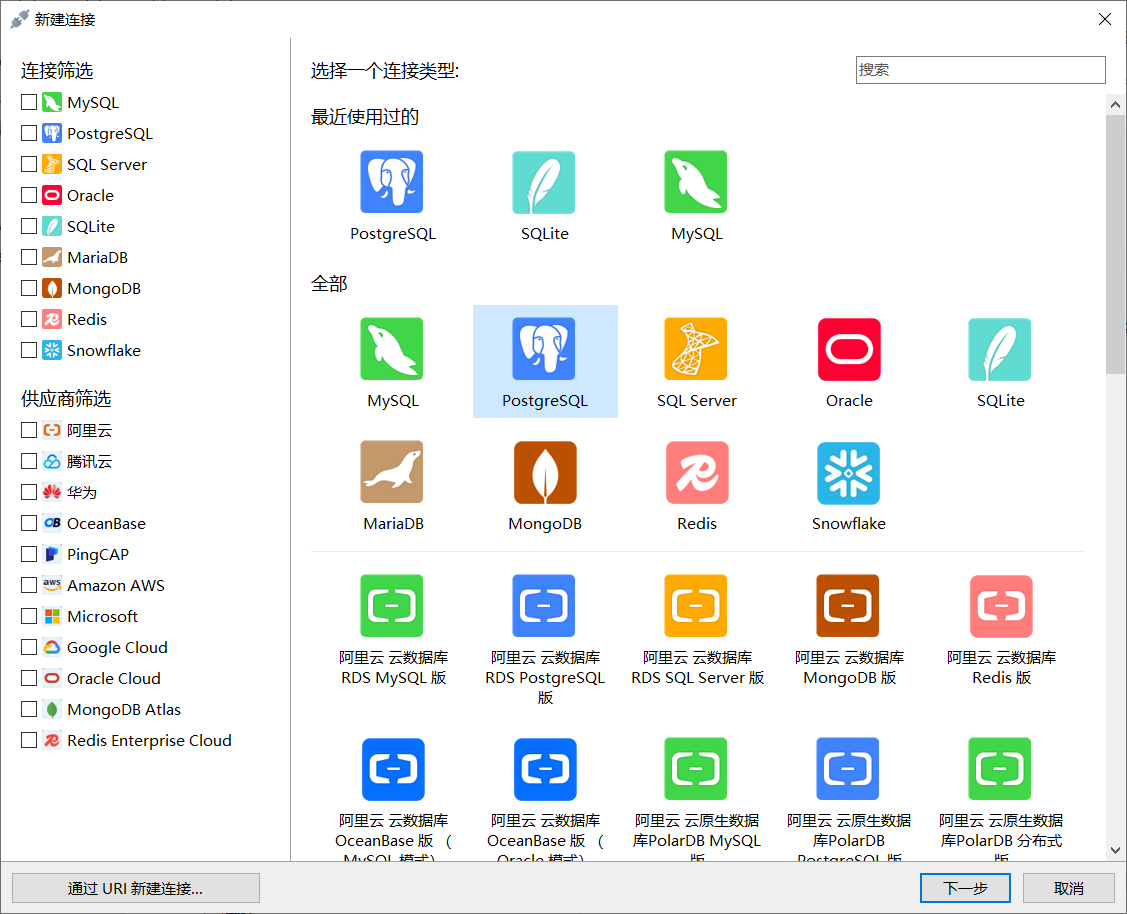Image resolution: width=1127 pixels, height=914 pixels.
Task: Select Oracle icon in the All section
Action: pos(848,350)
